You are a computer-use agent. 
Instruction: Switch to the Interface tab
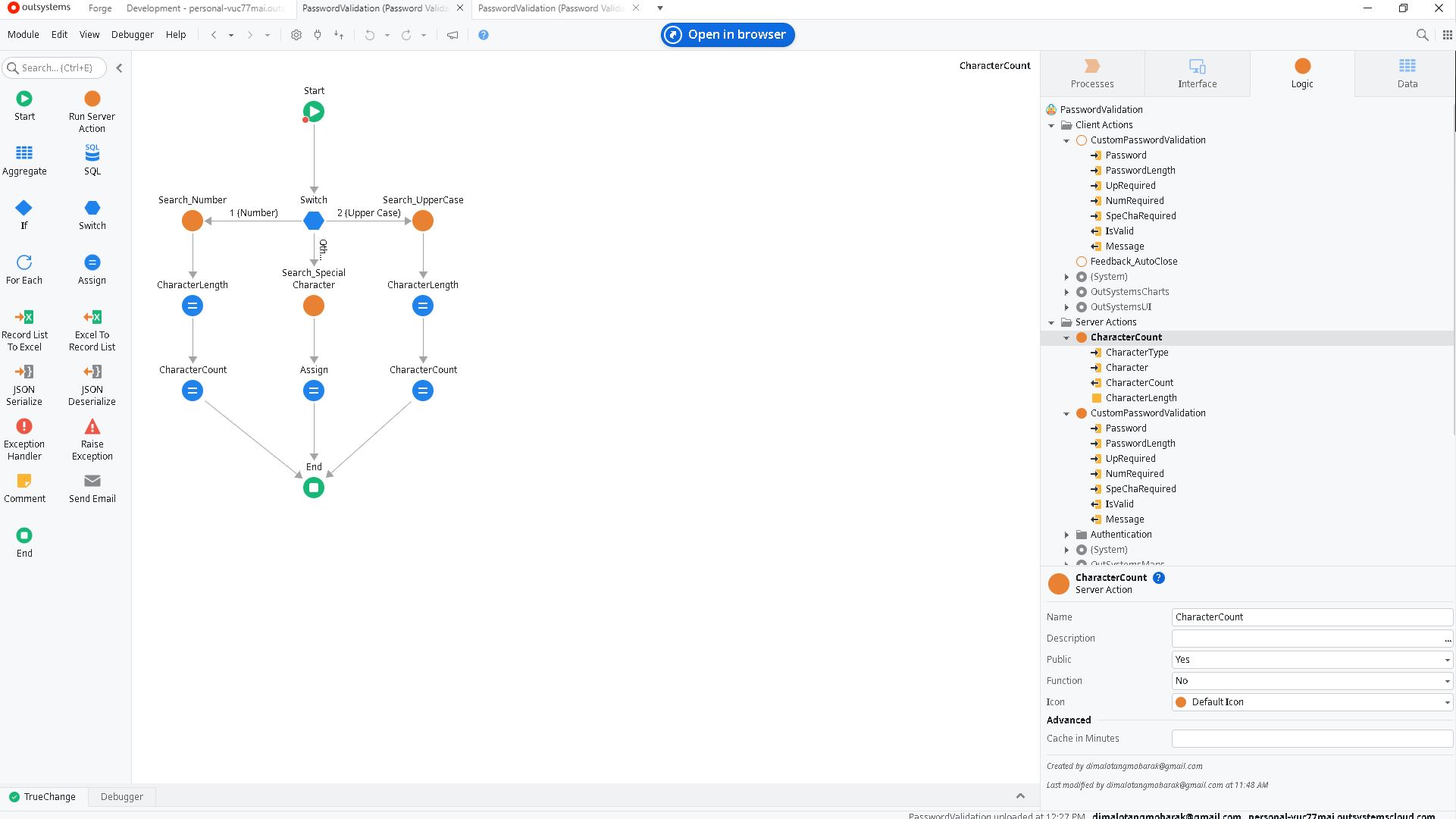1197,74
